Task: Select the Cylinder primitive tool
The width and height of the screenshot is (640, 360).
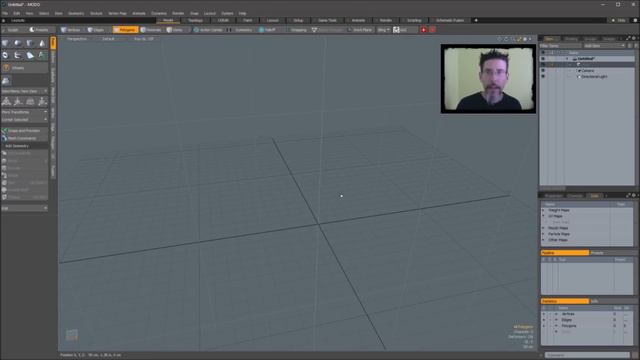Action: pos(30,43)
